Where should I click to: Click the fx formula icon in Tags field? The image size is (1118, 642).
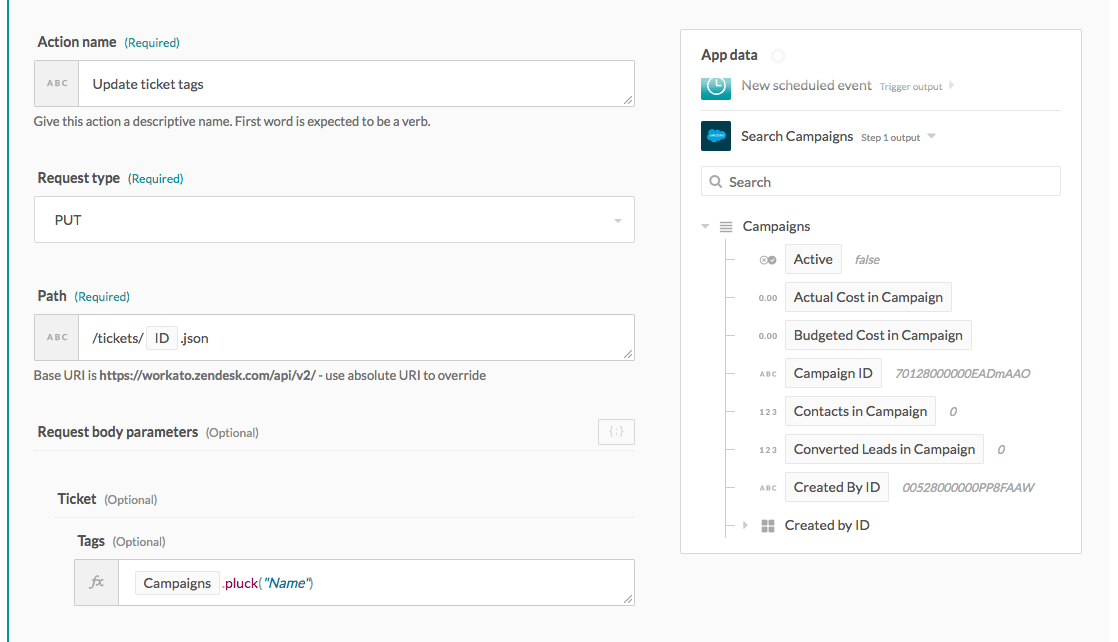click(x=97, y=582)
